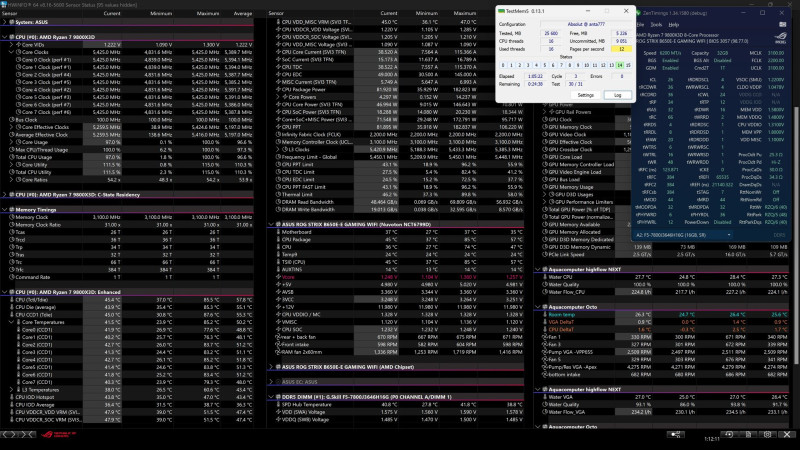
Task: Click the icon beside CPU Package Power row
Action: pos(278,89)
